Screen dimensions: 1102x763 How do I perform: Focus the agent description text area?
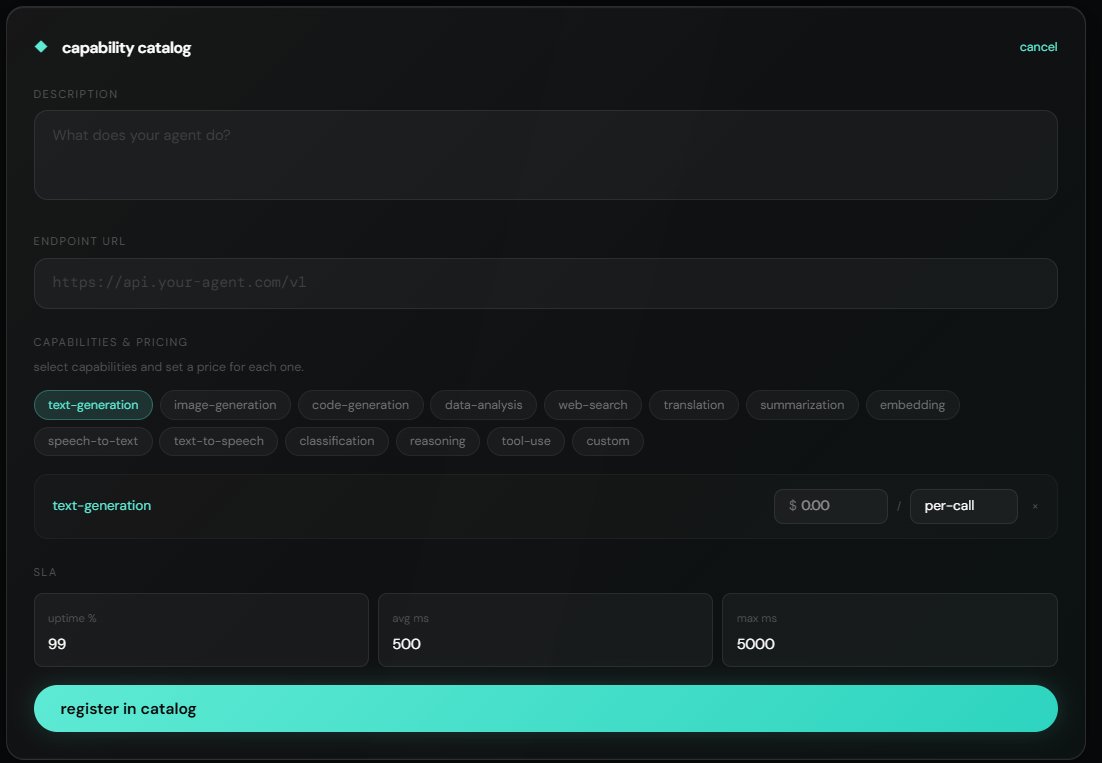point(545,155)
